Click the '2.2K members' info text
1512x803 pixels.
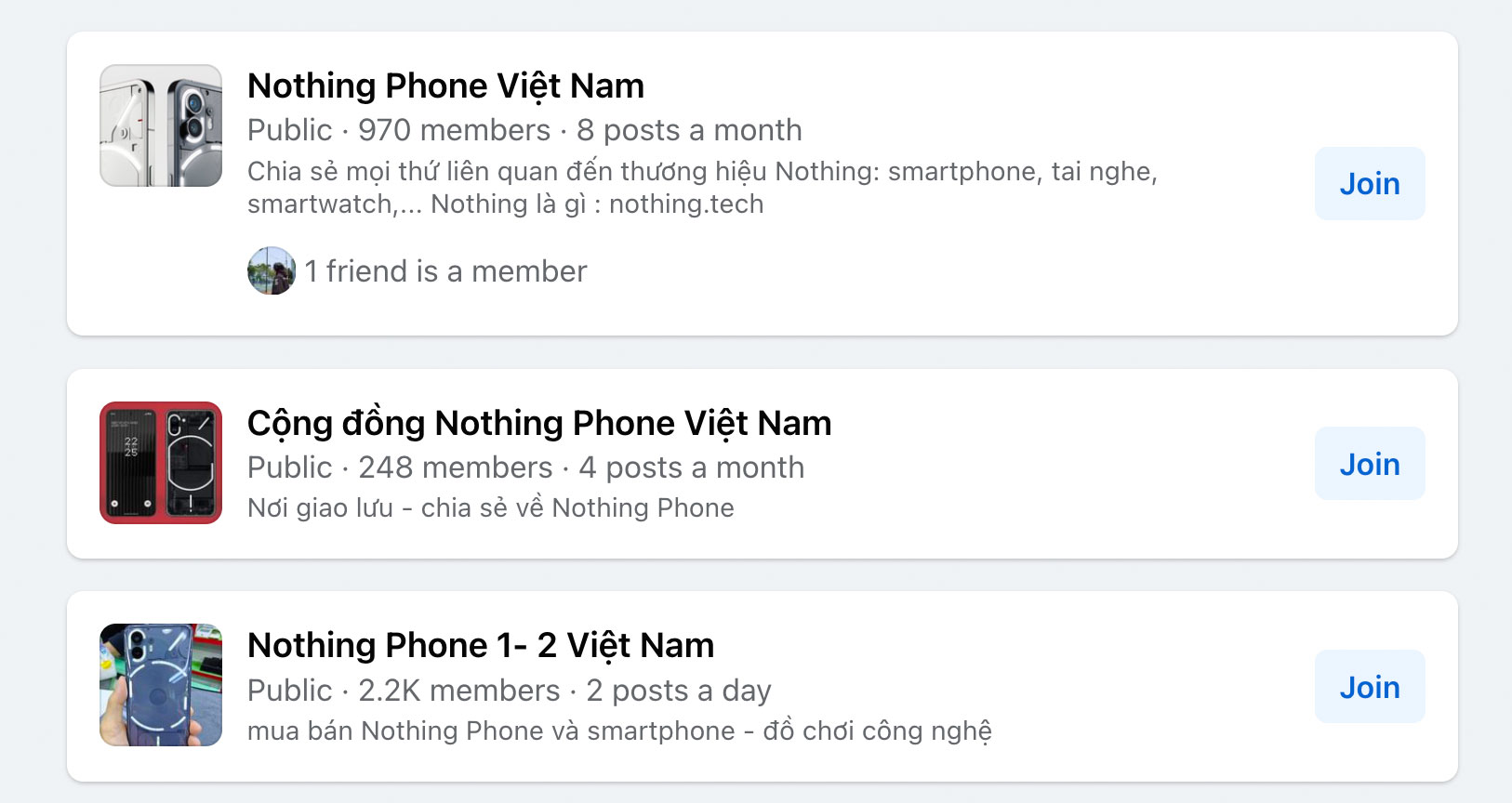point(459,691)
